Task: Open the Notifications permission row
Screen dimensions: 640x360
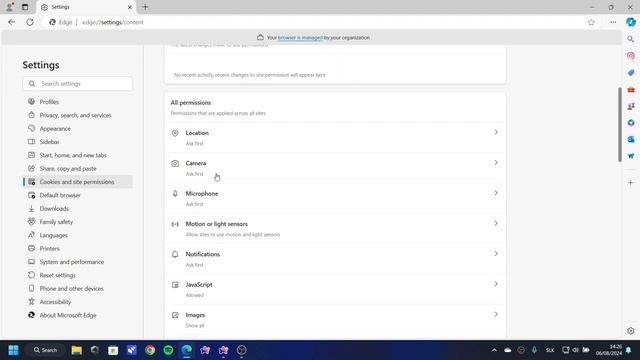Action: pyautogui.click(x=335, y=259)
